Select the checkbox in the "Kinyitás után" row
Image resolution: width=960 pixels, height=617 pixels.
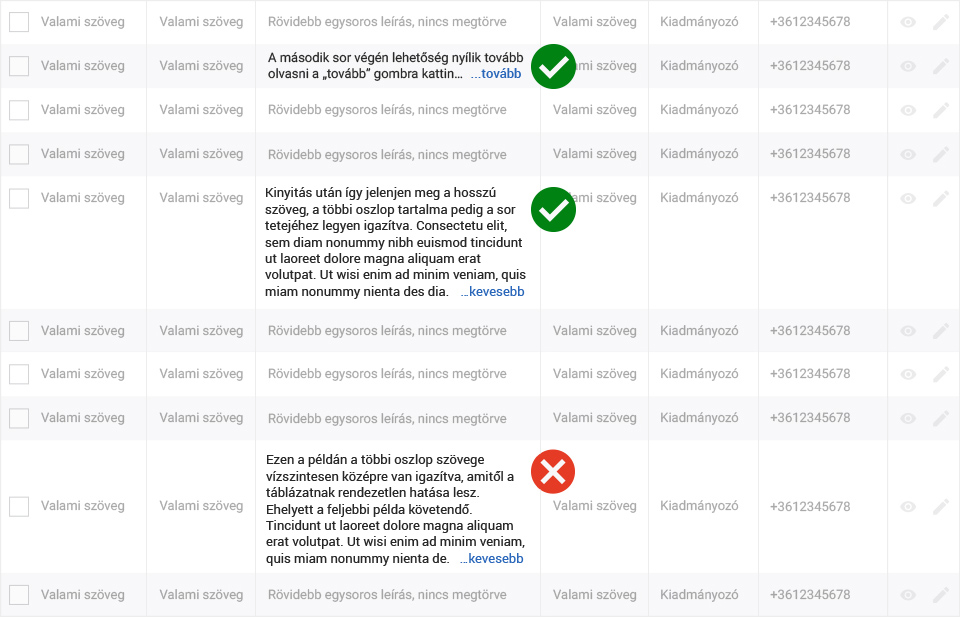[19, 198]
